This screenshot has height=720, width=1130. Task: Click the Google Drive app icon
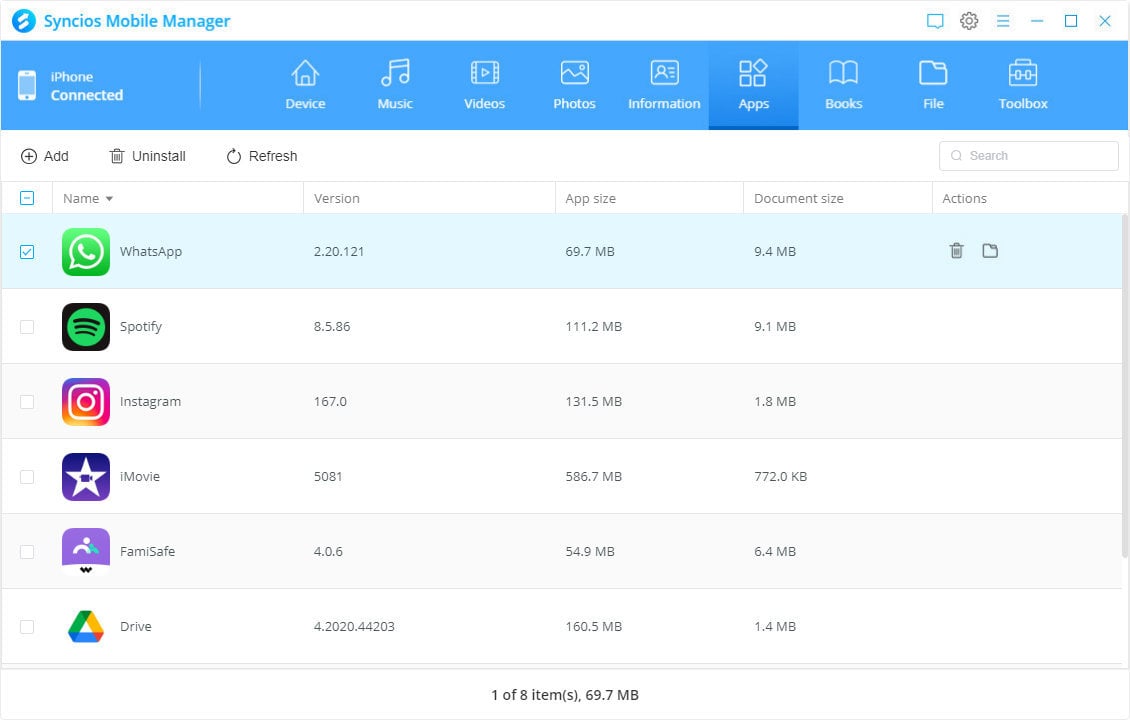point(86,626)
